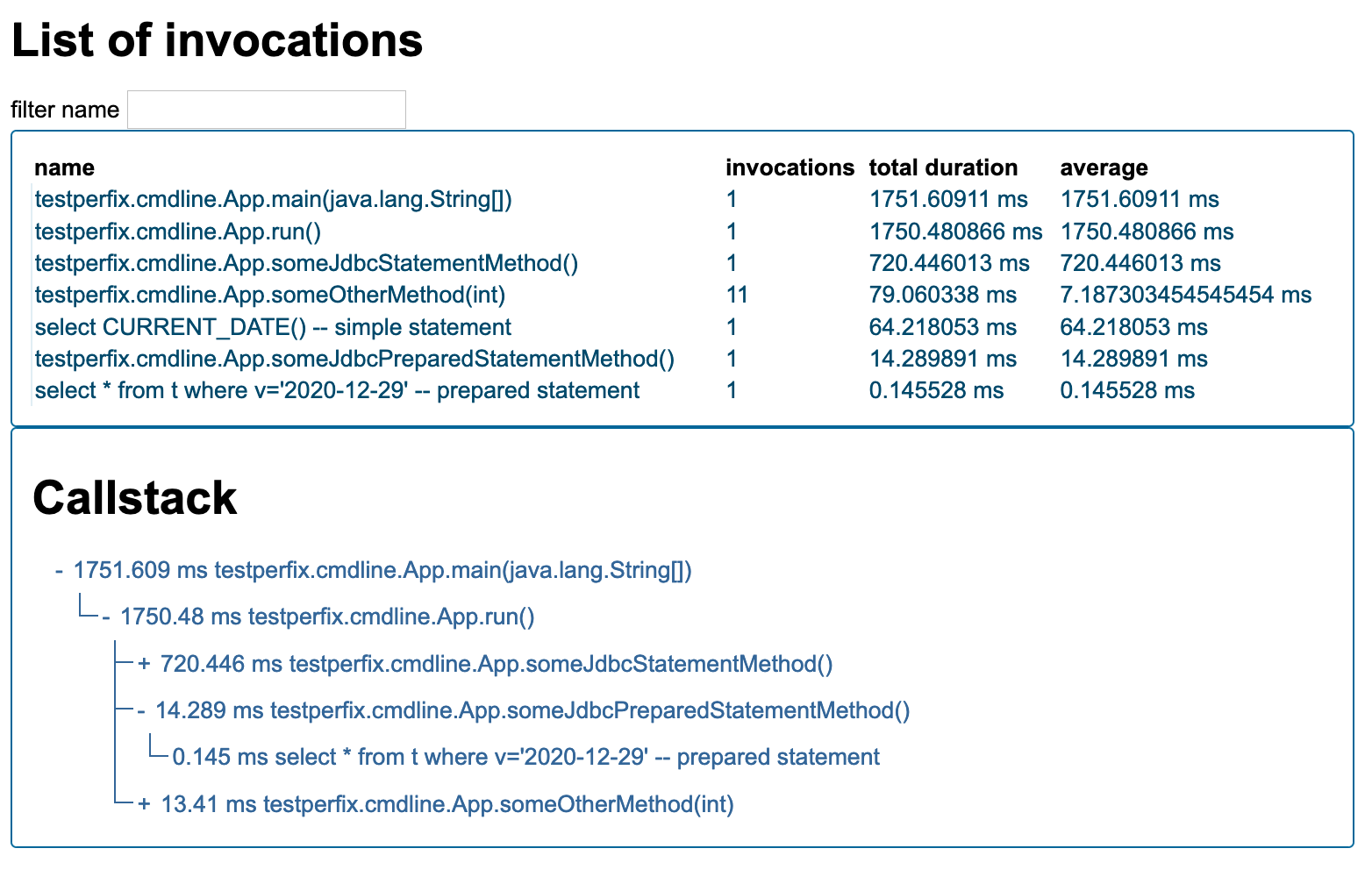Collapse the someJdbcPreparedStatementMethod() callstack node
This screenshot has height=877, width=1372.
click(x=141, y=711)
